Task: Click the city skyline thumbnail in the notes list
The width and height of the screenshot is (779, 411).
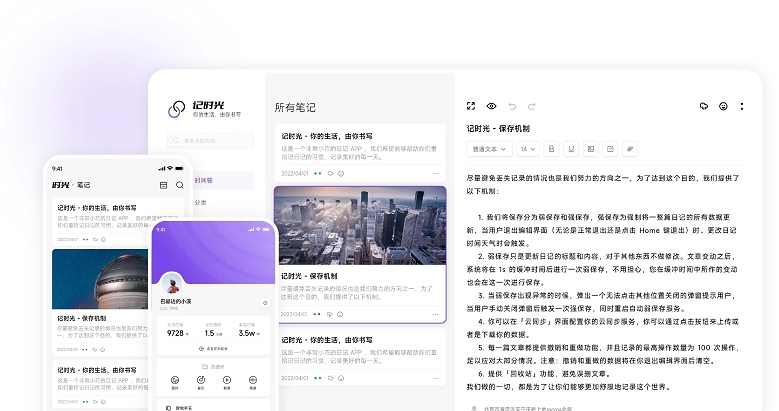Action: click(360, 225)
